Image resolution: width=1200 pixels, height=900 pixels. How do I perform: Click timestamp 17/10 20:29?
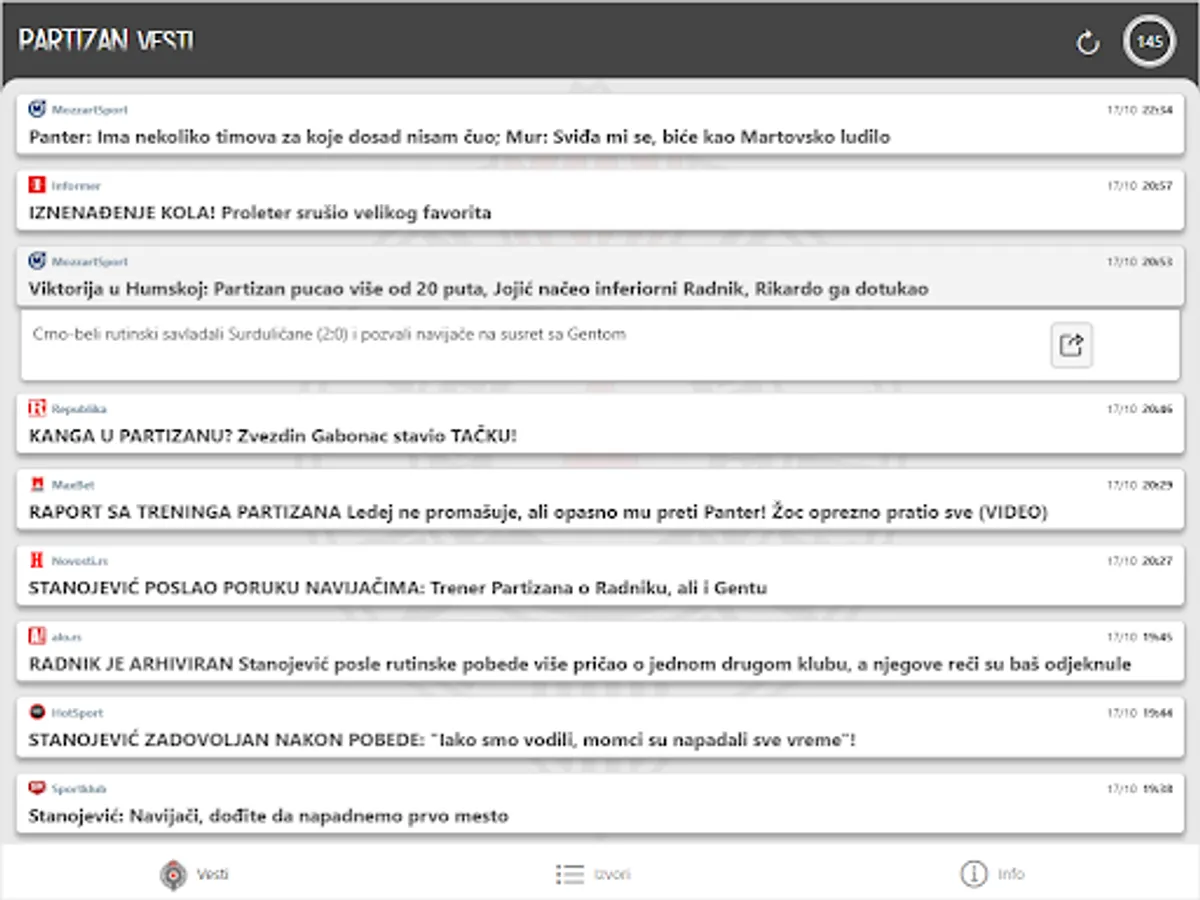click(1139, 485)
